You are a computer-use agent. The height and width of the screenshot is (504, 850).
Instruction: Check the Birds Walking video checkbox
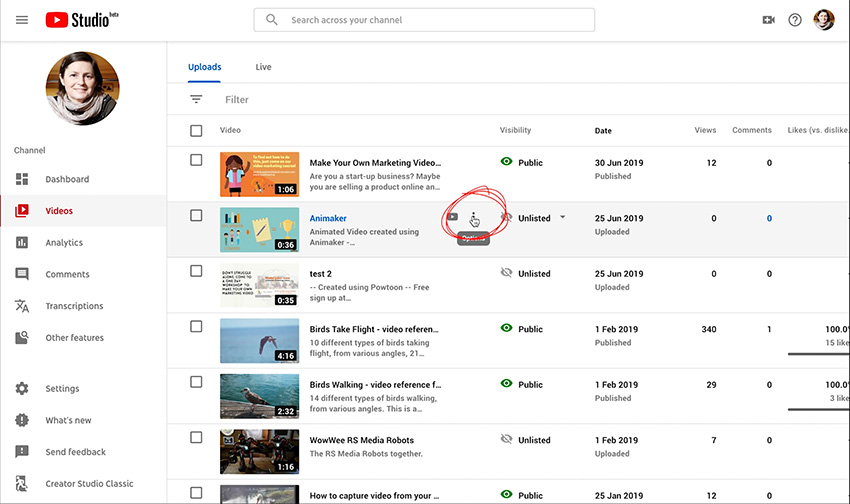(196, 382)
